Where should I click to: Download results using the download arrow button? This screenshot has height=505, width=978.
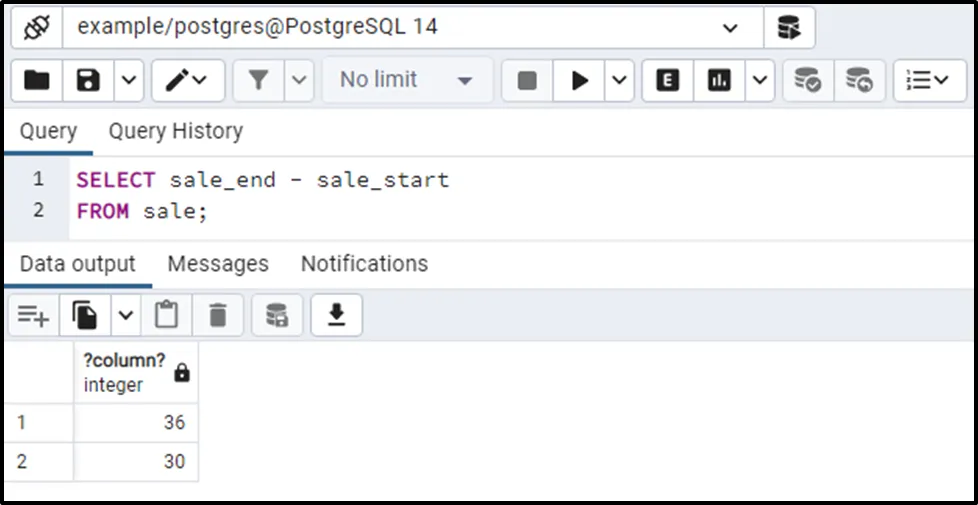coord(336,316)
